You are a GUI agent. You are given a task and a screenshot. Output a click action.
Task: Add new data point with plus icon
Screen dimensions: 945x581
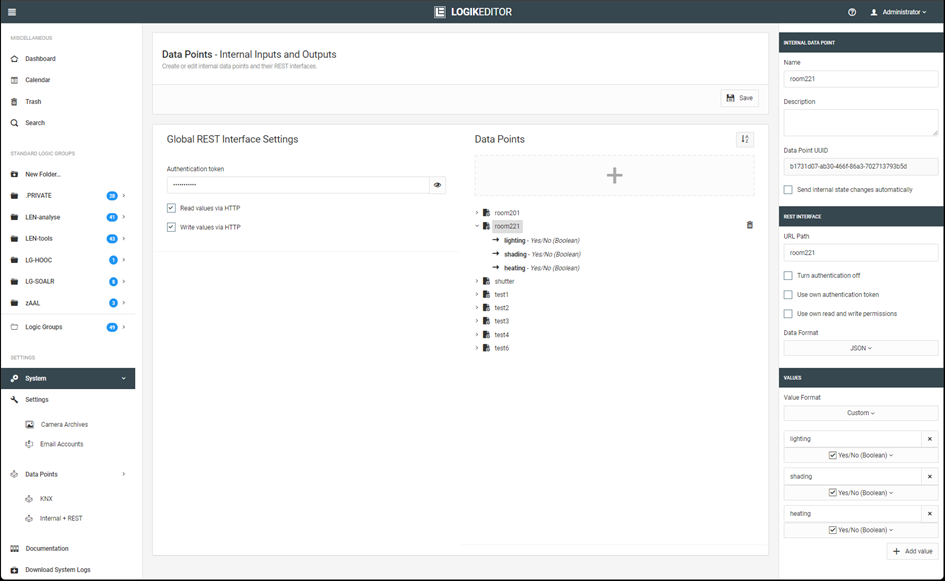614,175
